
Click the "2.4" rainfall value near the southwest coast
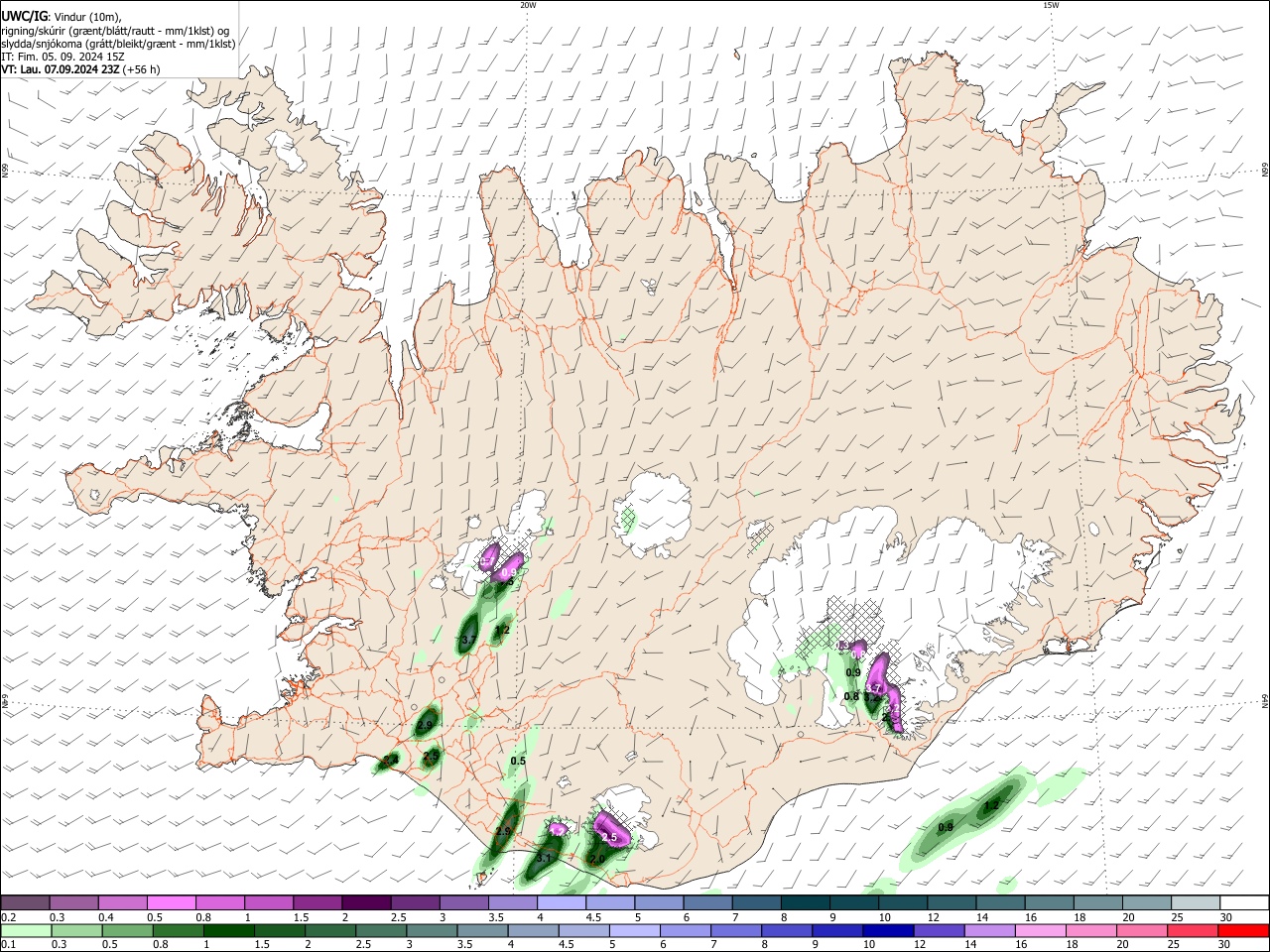click(389, 761)
